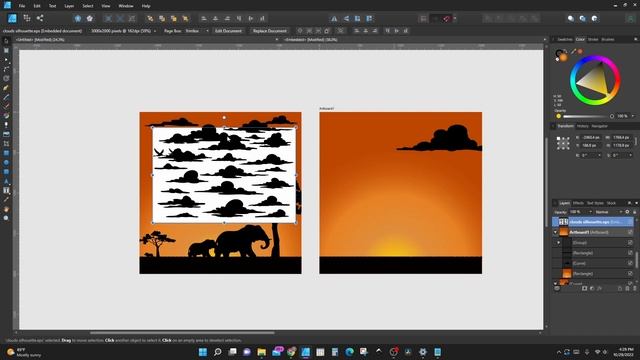Screen dimensions: 640x360
Task: Open the Window menu
Action: (126, 6)
